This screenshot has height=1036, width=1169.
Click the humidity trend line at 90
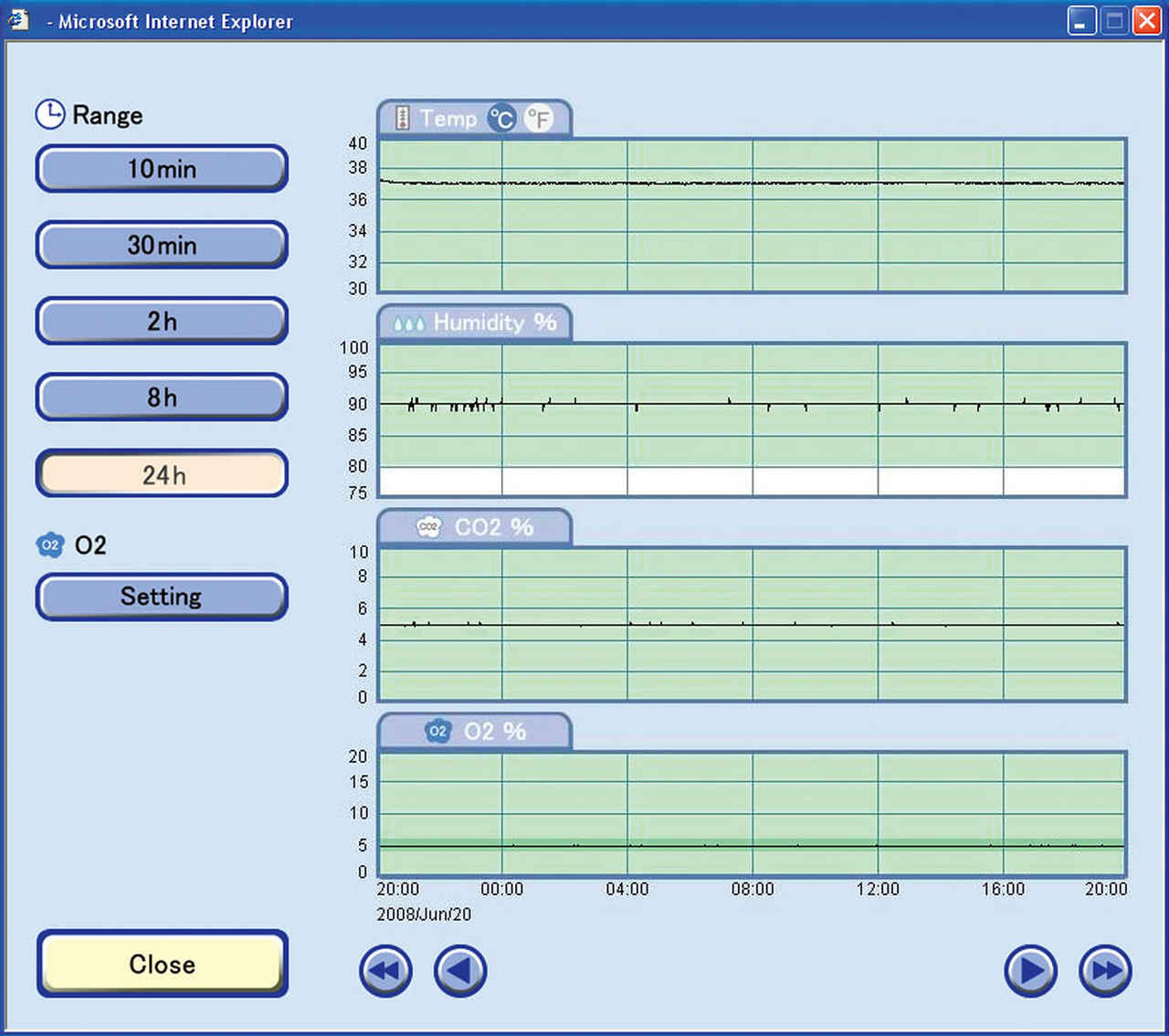[x=752, y=403]
